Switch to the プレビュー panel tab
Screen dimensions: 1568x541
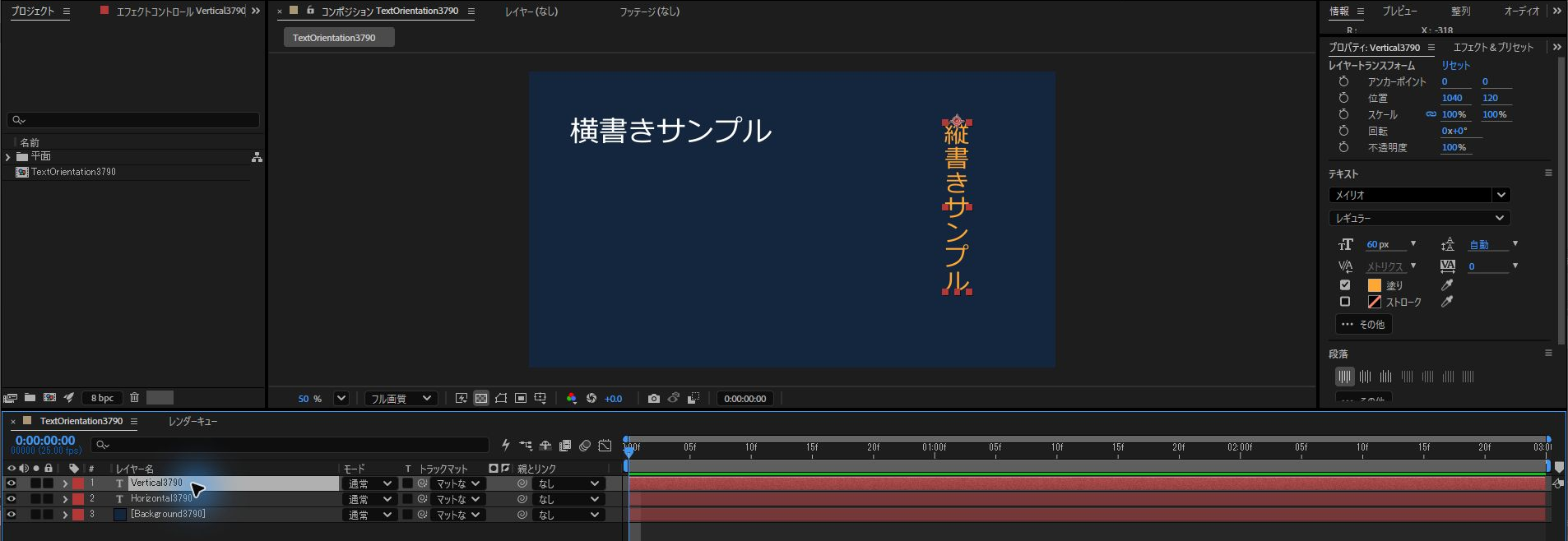point(1400,11)
